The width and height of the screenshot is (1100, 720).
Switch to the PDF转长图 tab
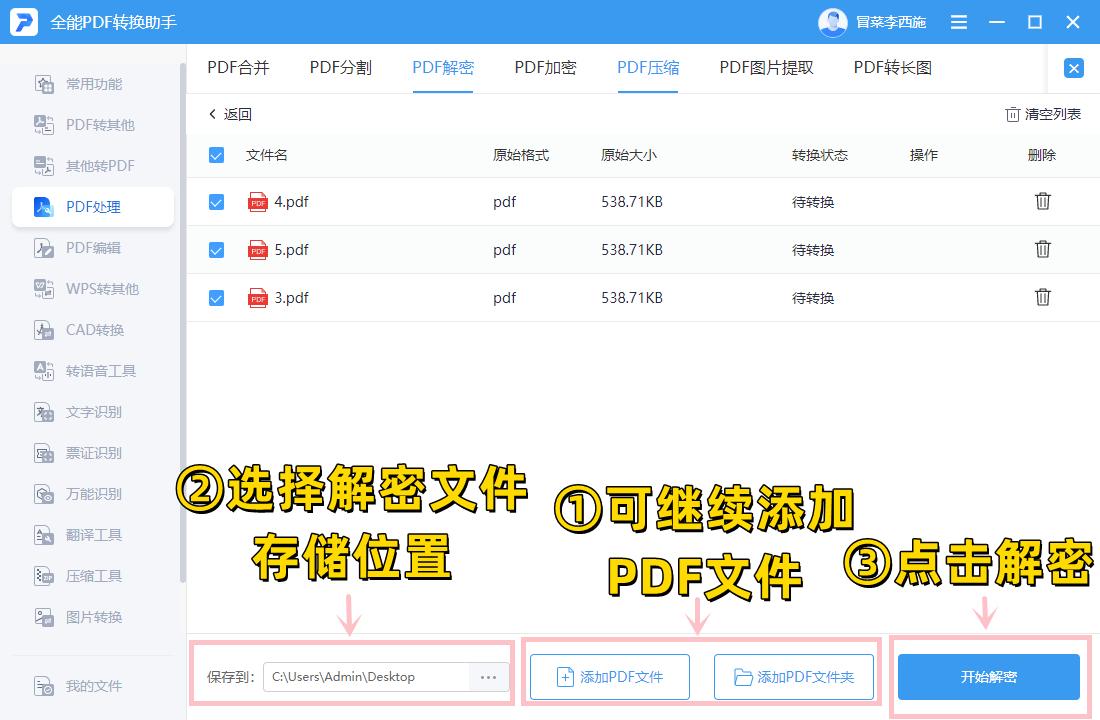[x=892, y=67]
